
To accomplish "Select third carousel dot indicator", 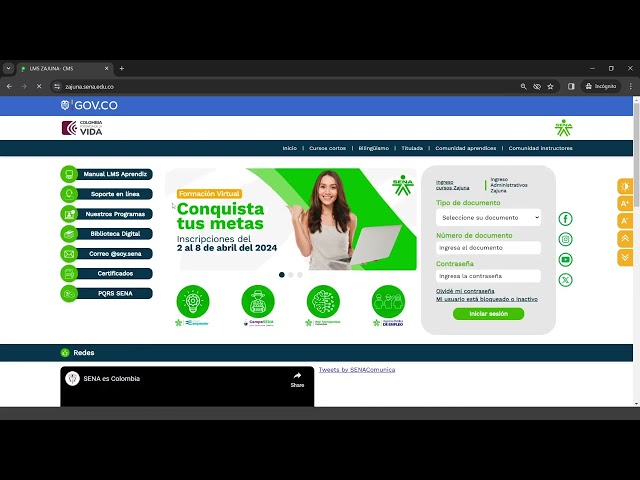I will tap(300, 275).
